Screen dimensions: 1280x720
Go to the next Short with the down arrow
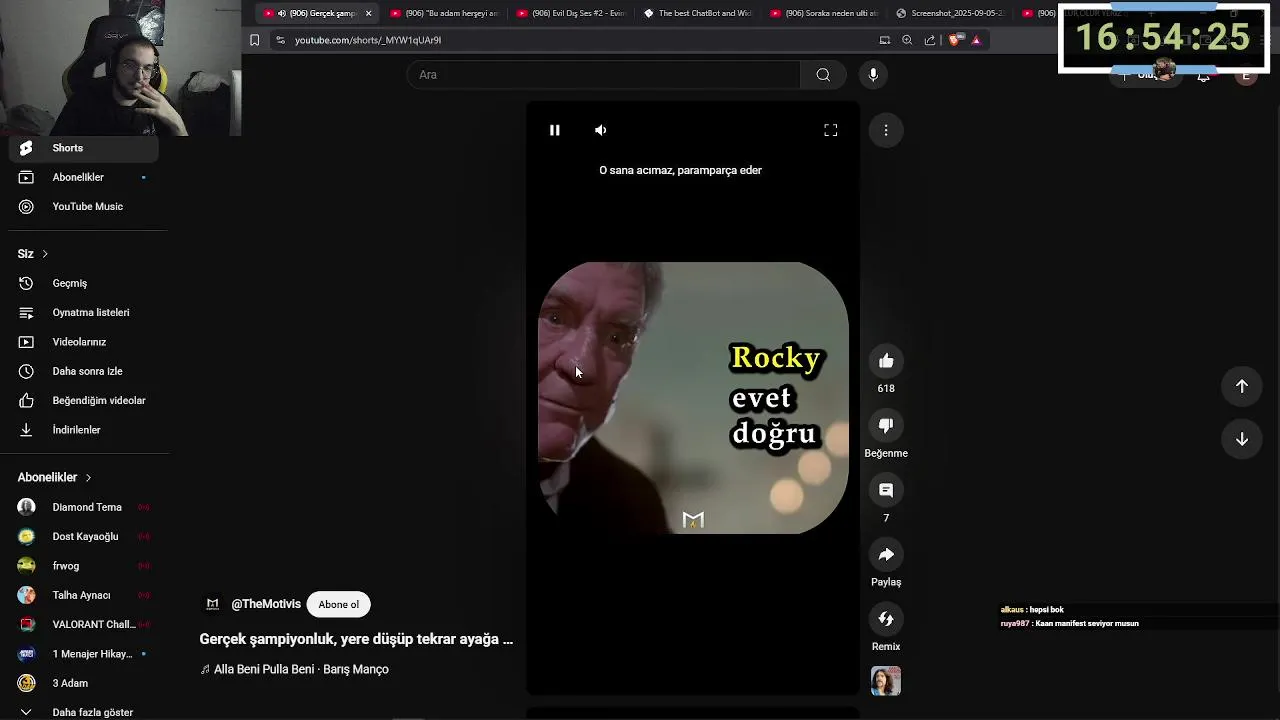[1241, 439]
